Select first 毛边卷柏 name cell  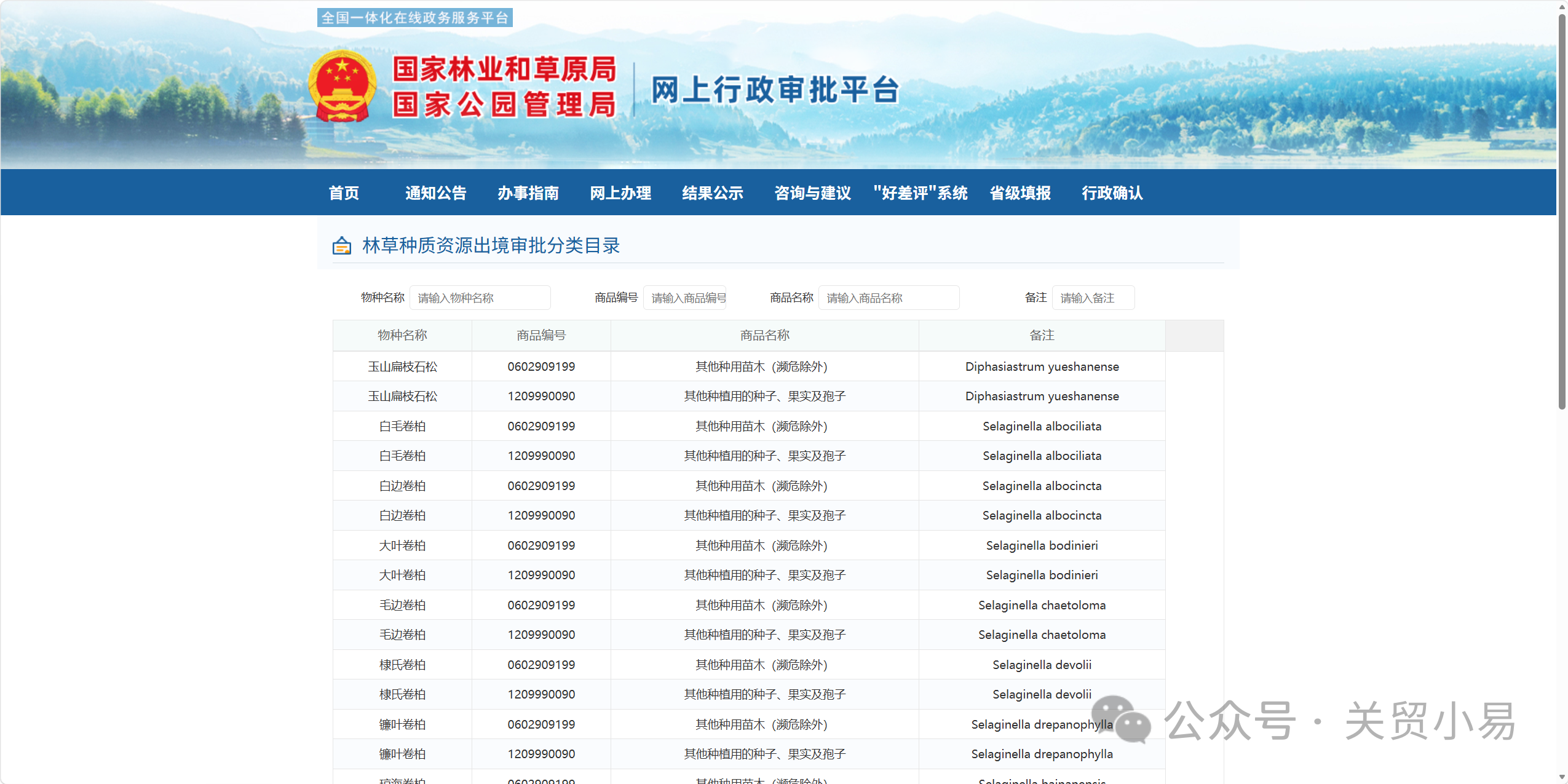[402, 605]
